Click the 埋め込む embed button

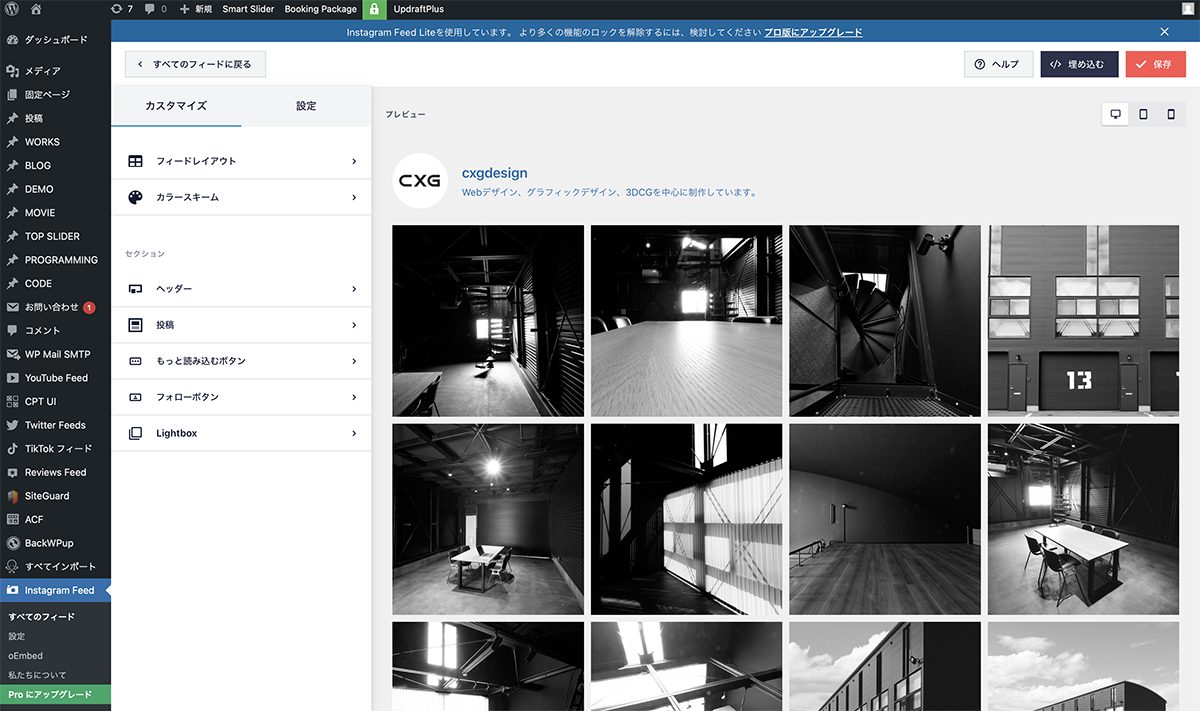(1078, 64)
